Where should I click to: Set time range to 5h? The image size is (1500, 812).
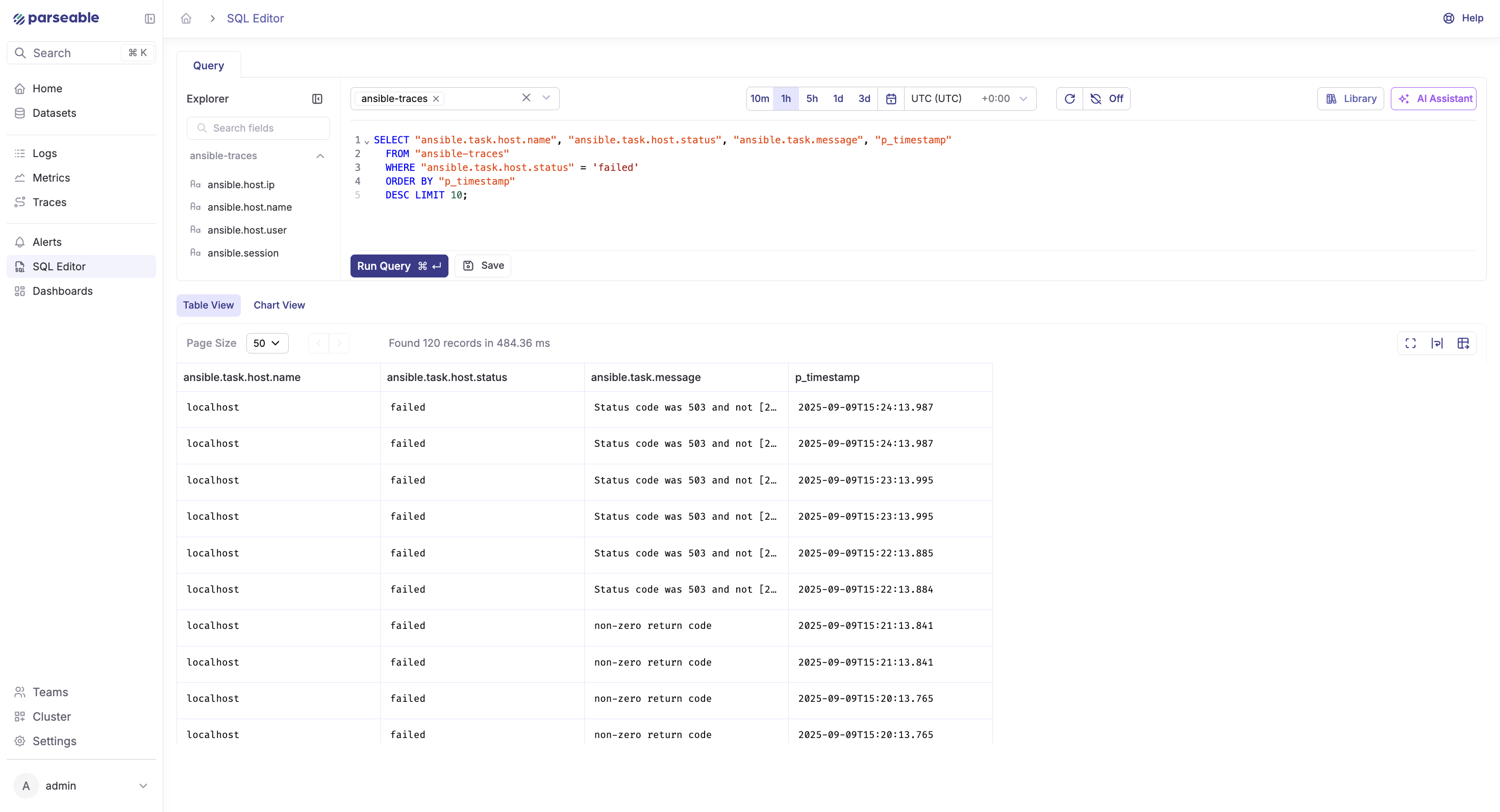point(812,99)
